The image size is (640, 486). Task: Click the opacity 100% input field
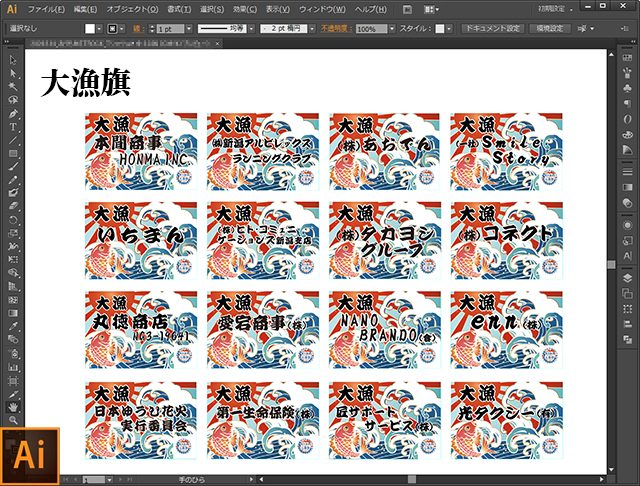click(371, 29)
